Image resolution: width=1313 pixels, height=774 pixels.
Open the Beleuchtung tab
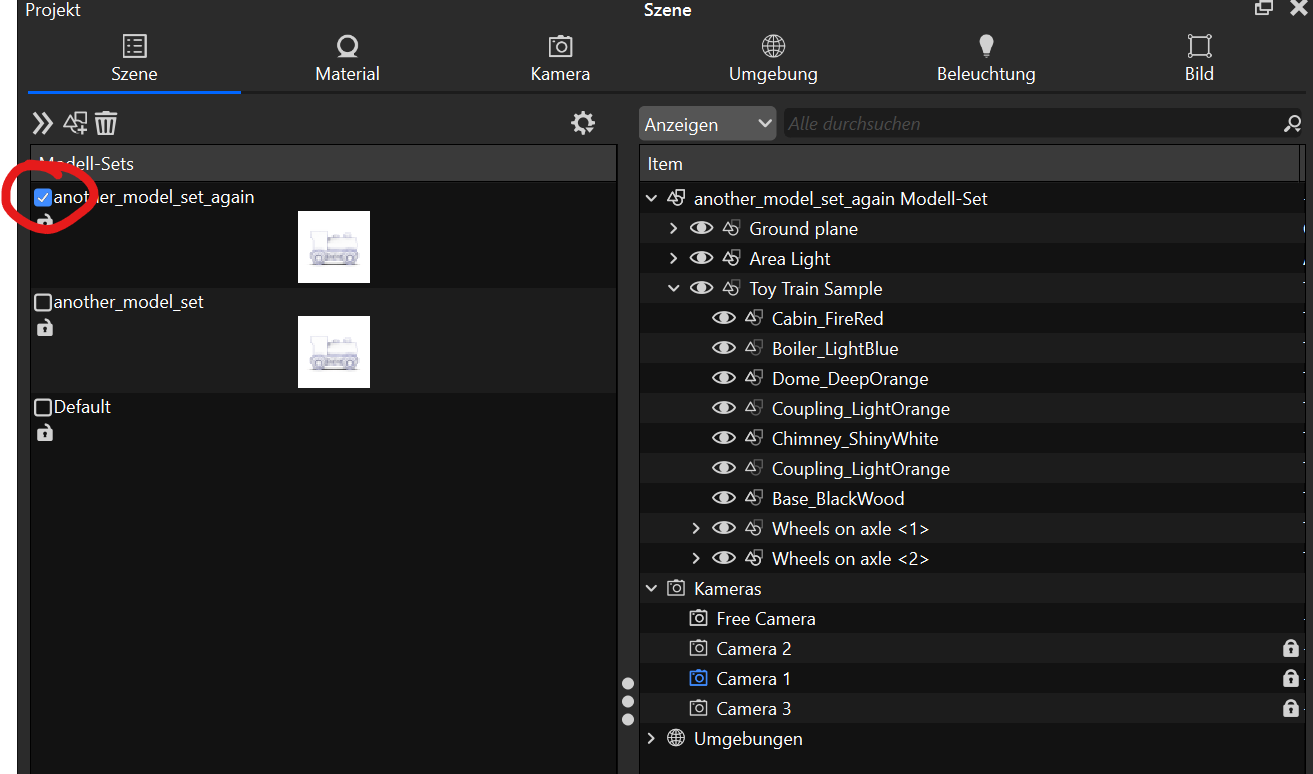click(986, 59)
